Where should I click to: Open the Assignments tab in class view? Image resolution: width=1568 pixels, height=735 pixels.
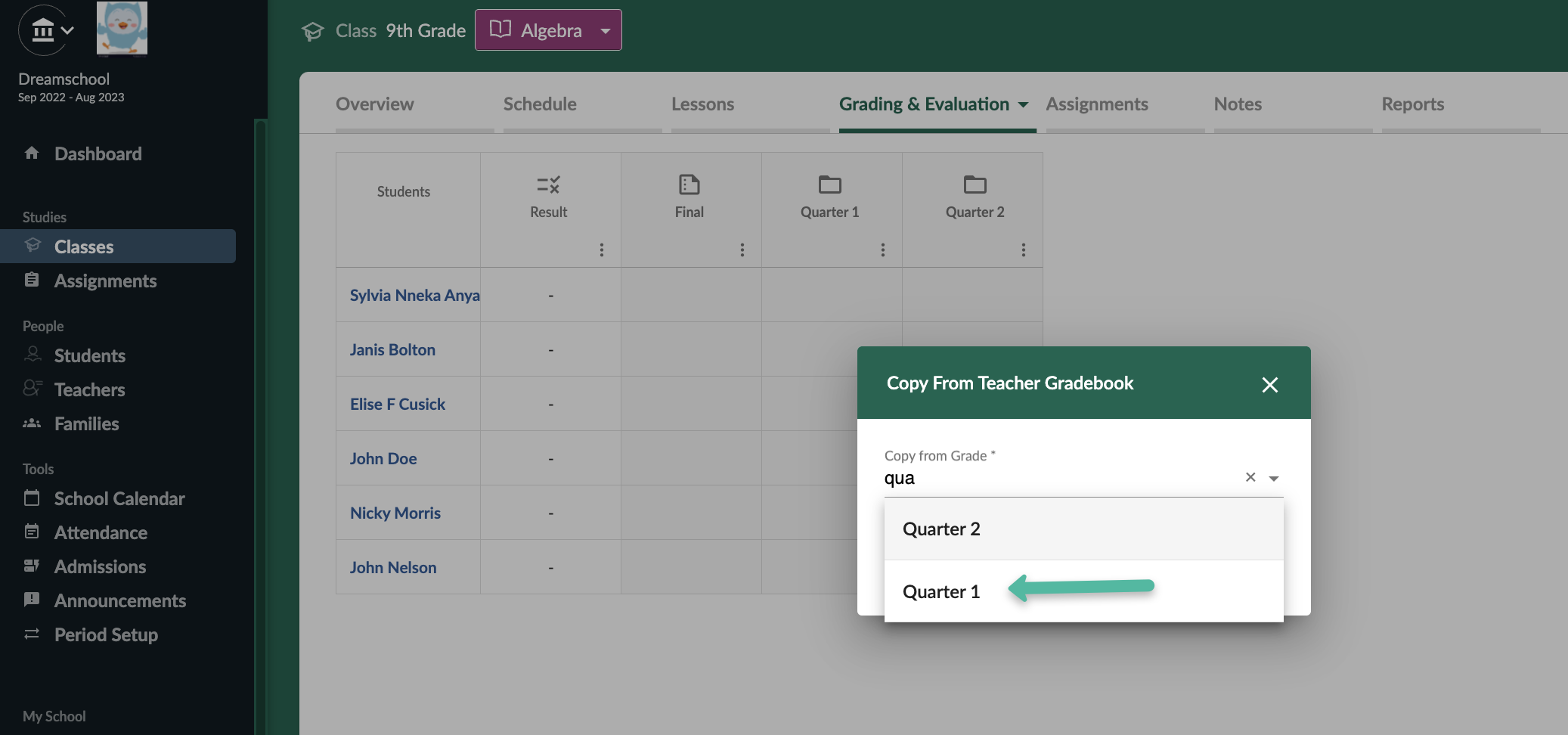tap(1097, 104)
